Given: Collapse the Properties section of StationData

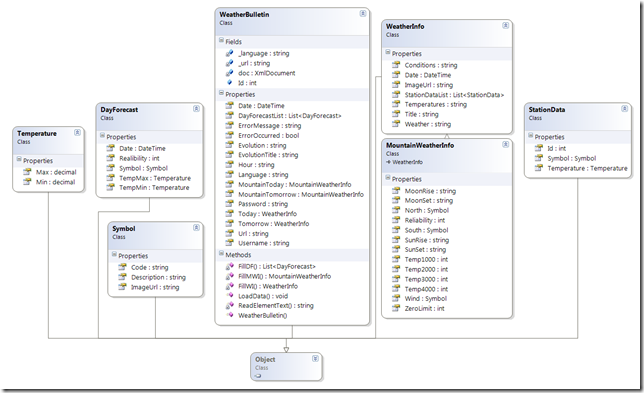Looking at the screenshot, I should coord(531,136).
